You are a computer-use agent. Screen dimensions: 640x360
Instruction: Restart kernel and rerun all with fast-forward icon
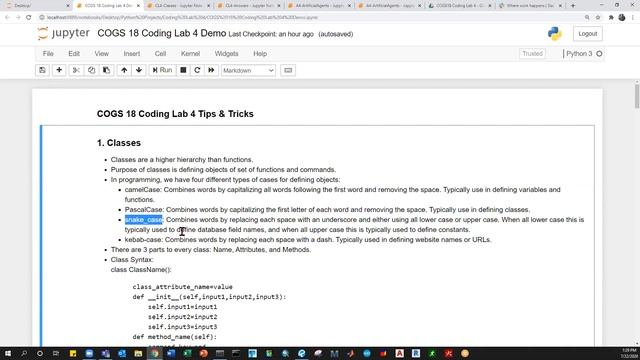click(211, 70)
